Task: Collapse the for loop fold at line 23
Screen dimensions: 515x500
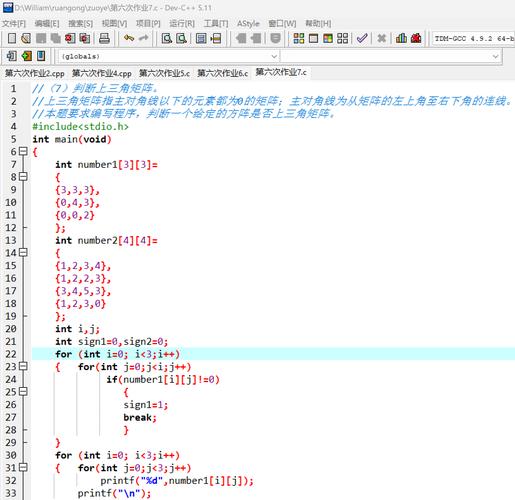Action: coord(23,366)
